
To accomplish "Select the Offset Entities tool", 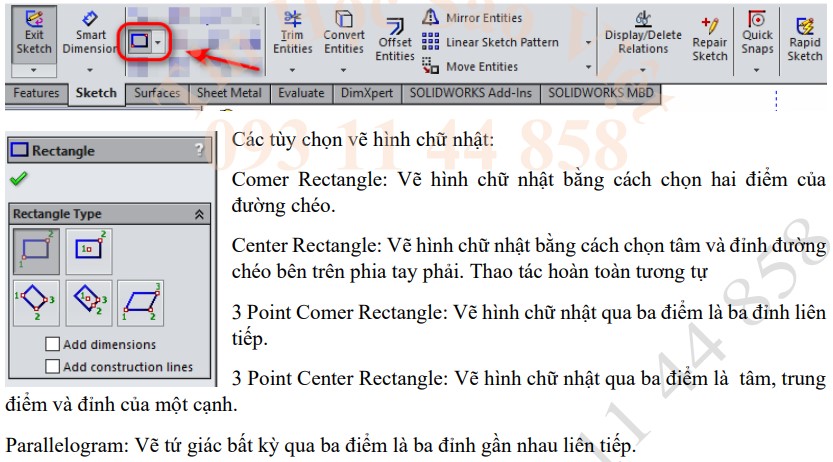I will coord(395,39).
